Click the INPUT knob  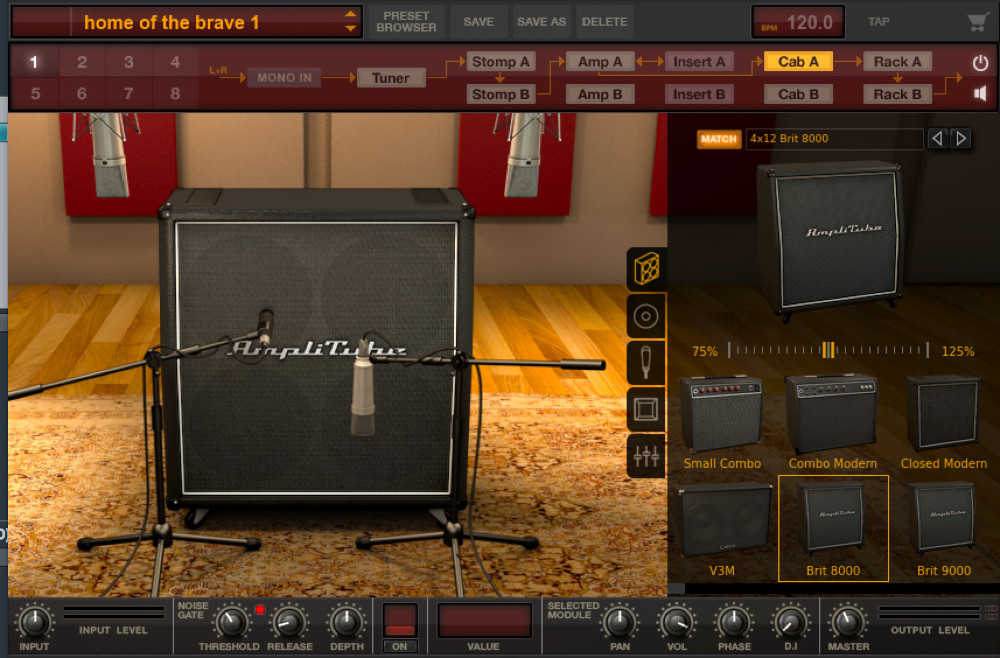point(34,622)
